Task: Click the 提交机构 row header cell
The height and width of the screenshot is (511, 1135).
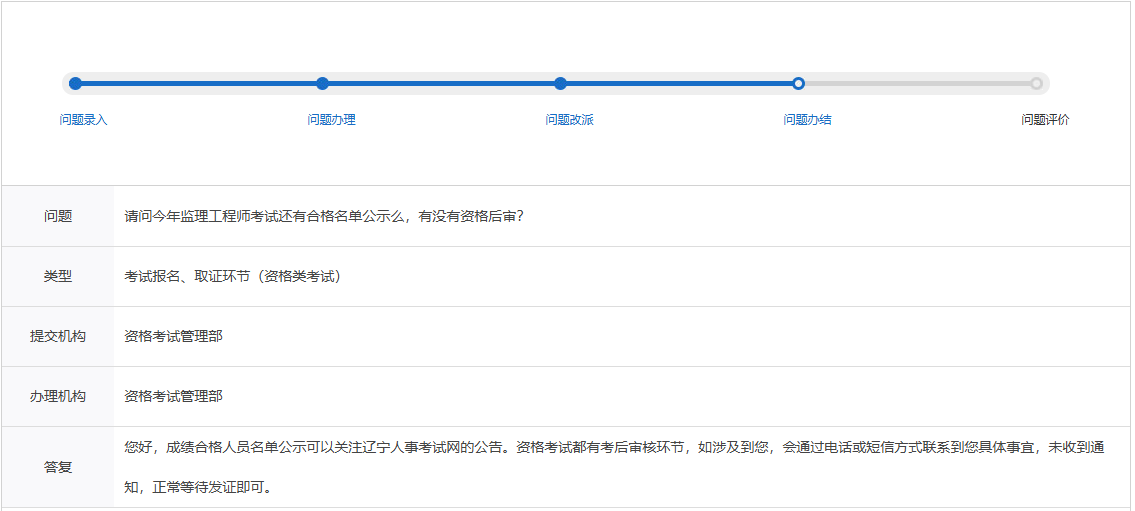Action: [58, 337]
